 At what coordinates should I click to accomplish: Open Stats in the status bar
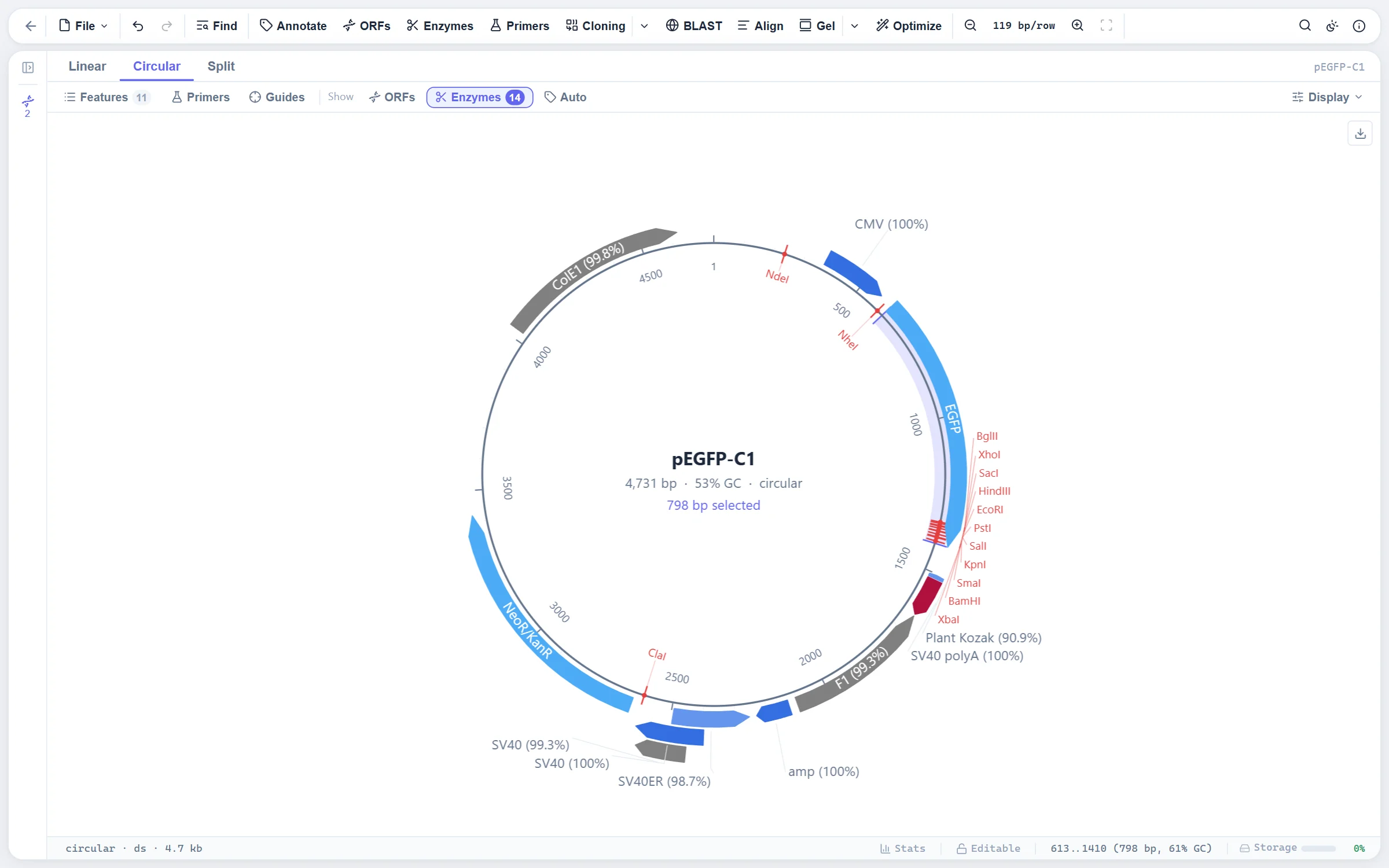coord(902,848)
